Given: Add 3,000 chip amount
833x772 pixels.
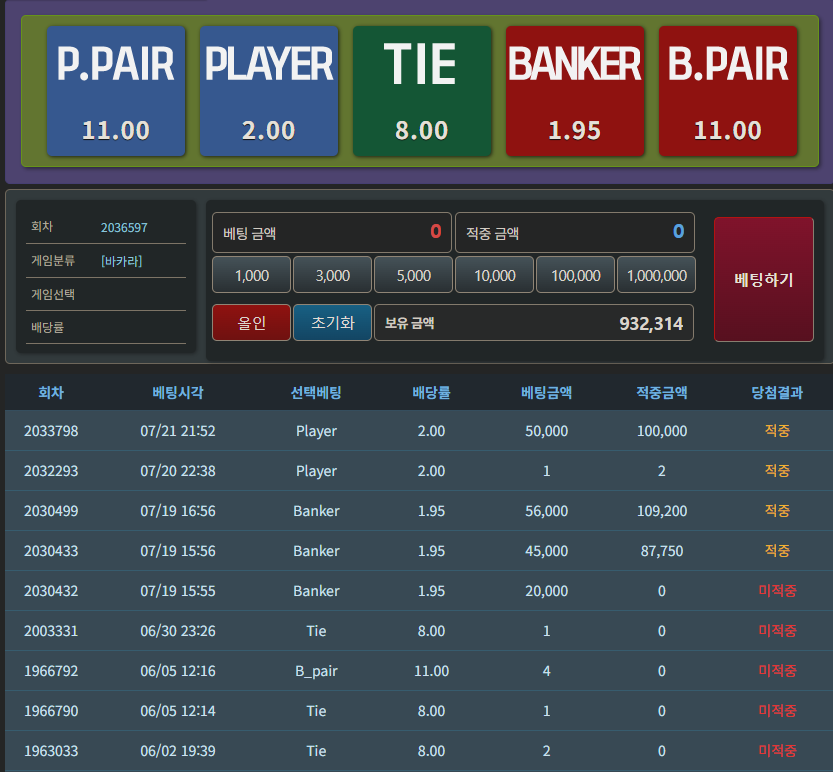Looking at the screenshot, I should tap(333, 275).
